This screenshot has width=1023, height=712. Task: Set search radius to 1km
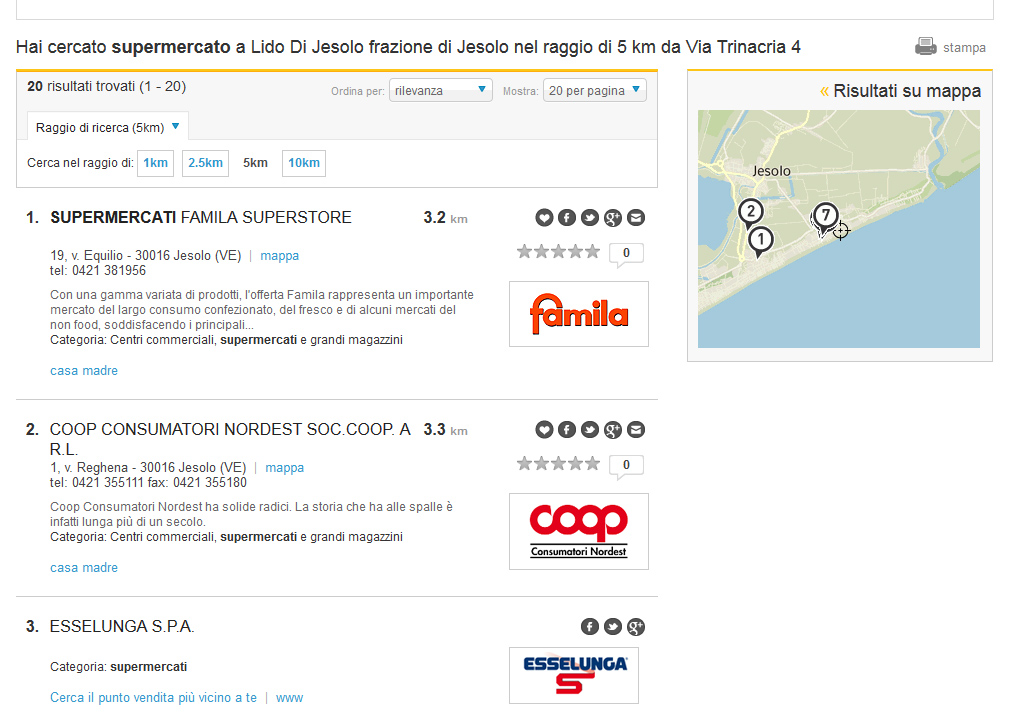[155, 163]
